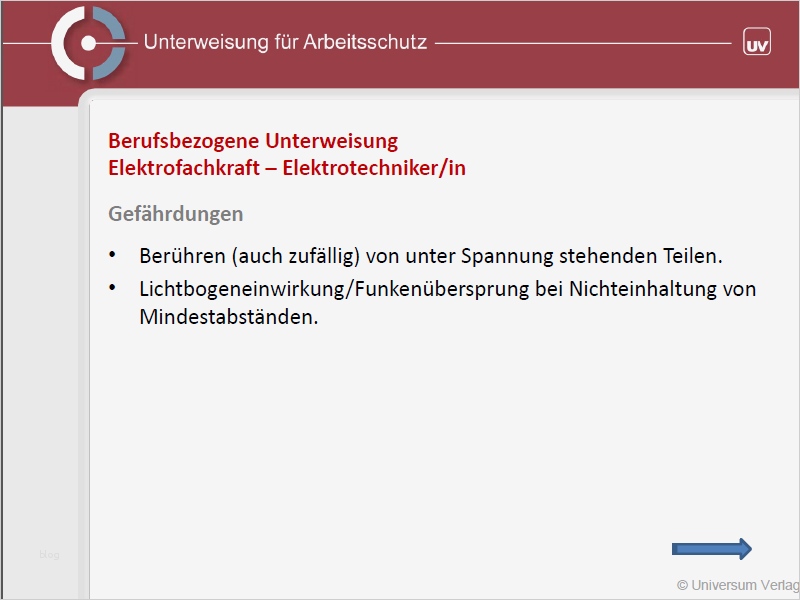
Task: Click the word 'Mindestabständen.' in the slide
Action: [229, 317]
